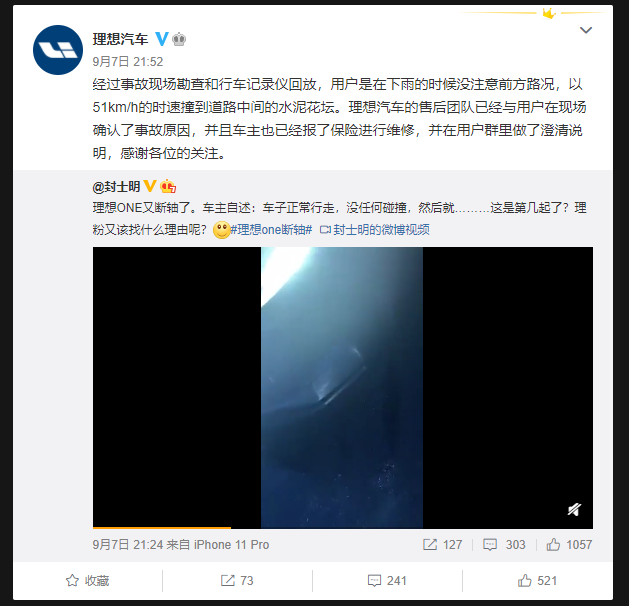The height and width of the screenshot is (606, 629).
Task: Open 理想汽车 profile avatar logo
Action: (x=58, y=50)
